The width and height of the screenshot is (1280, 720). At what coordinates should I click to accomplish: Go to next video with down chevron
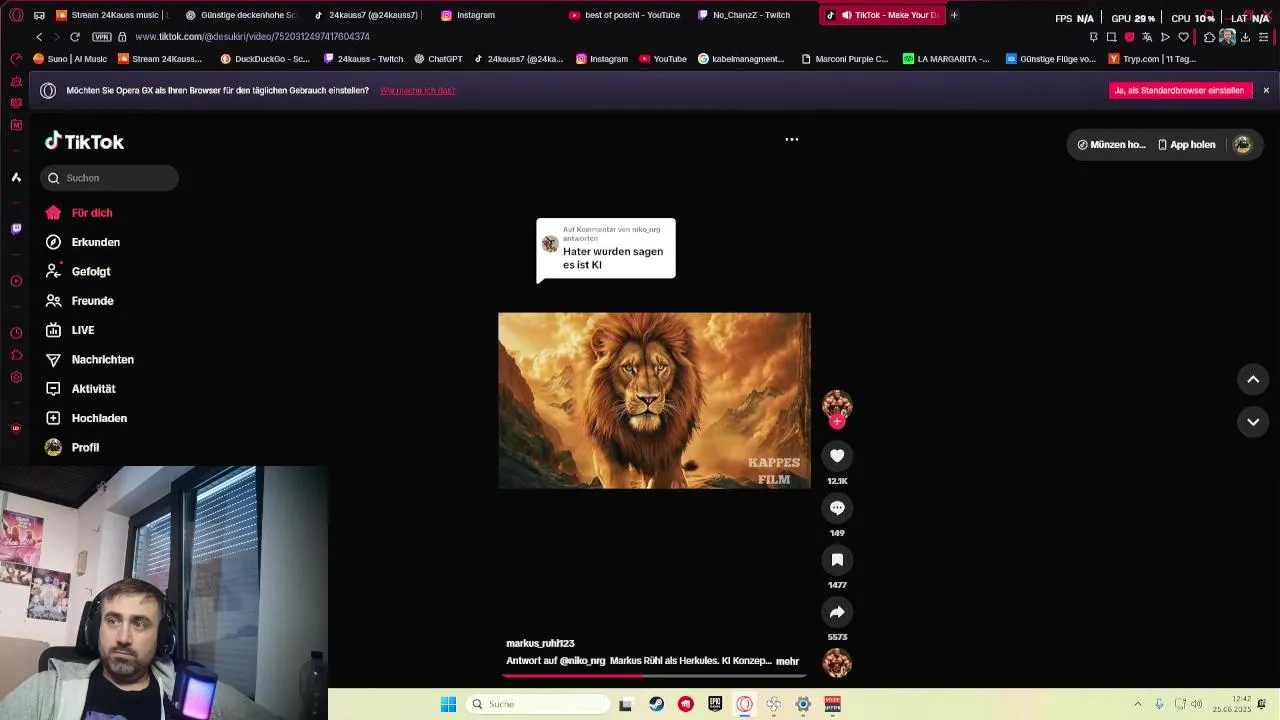coord(1253,422)
